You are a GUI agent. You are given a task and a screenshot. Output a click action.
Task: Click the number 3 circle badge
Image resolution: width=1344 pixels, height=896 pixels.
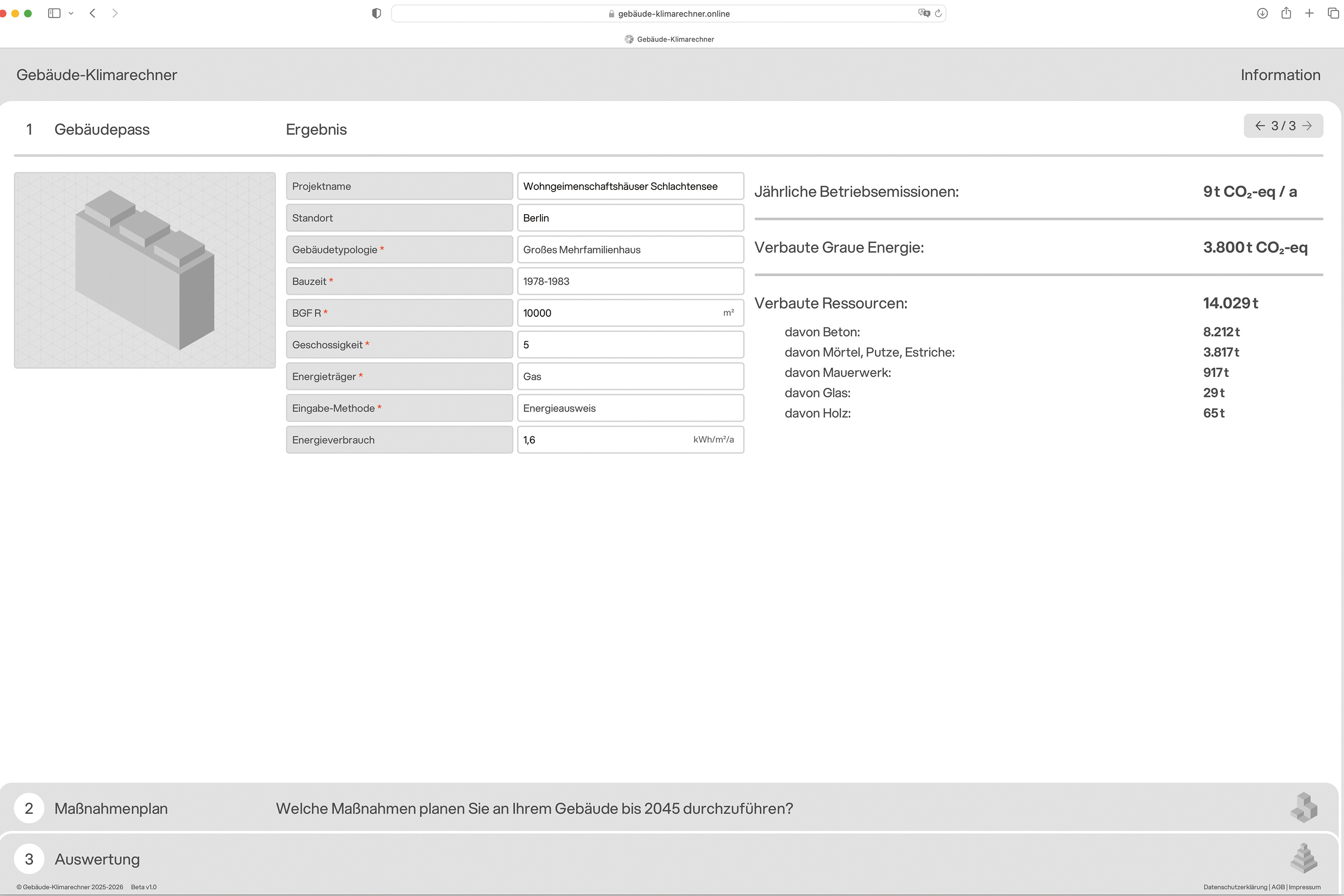click(29, 859)
